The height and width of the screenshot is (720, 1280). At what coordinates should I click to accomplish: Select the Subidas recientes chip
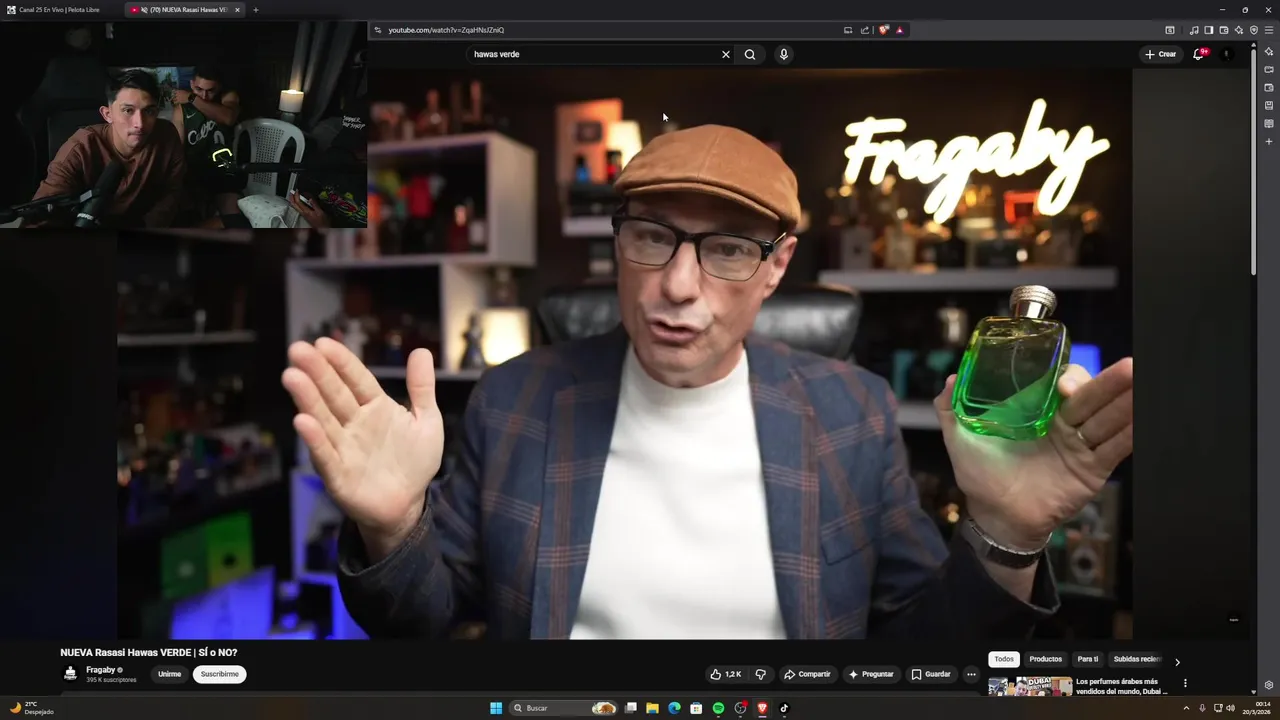(1137, 659)
